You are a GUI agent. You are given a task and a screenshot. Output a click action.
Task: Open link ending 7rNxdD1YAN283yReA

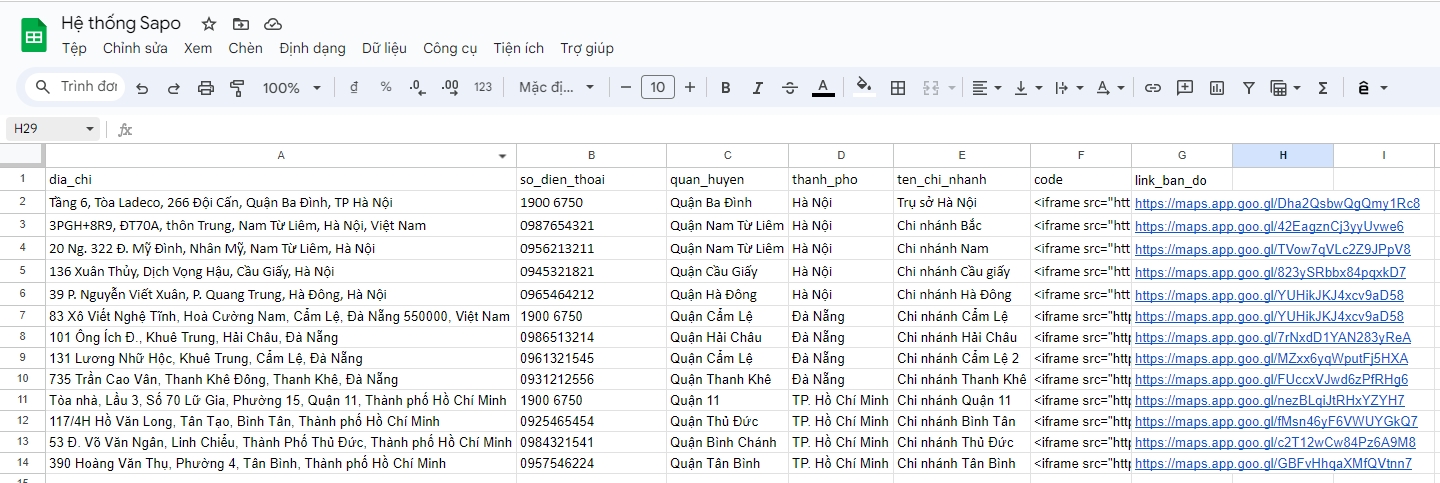coord(1273,337)
